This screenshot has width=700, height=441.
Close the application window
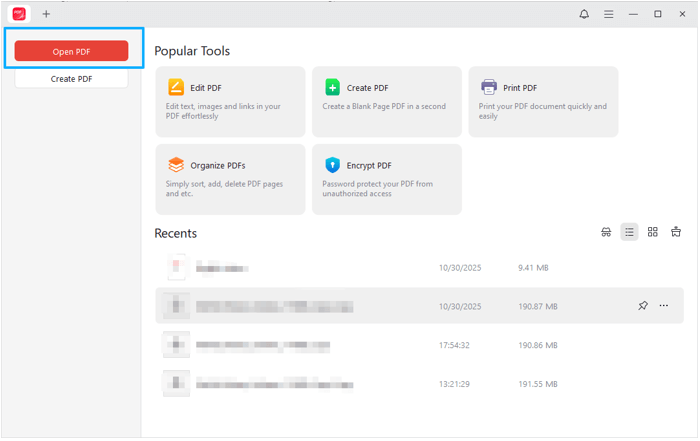pyautogui.click(x=682, y=14)
